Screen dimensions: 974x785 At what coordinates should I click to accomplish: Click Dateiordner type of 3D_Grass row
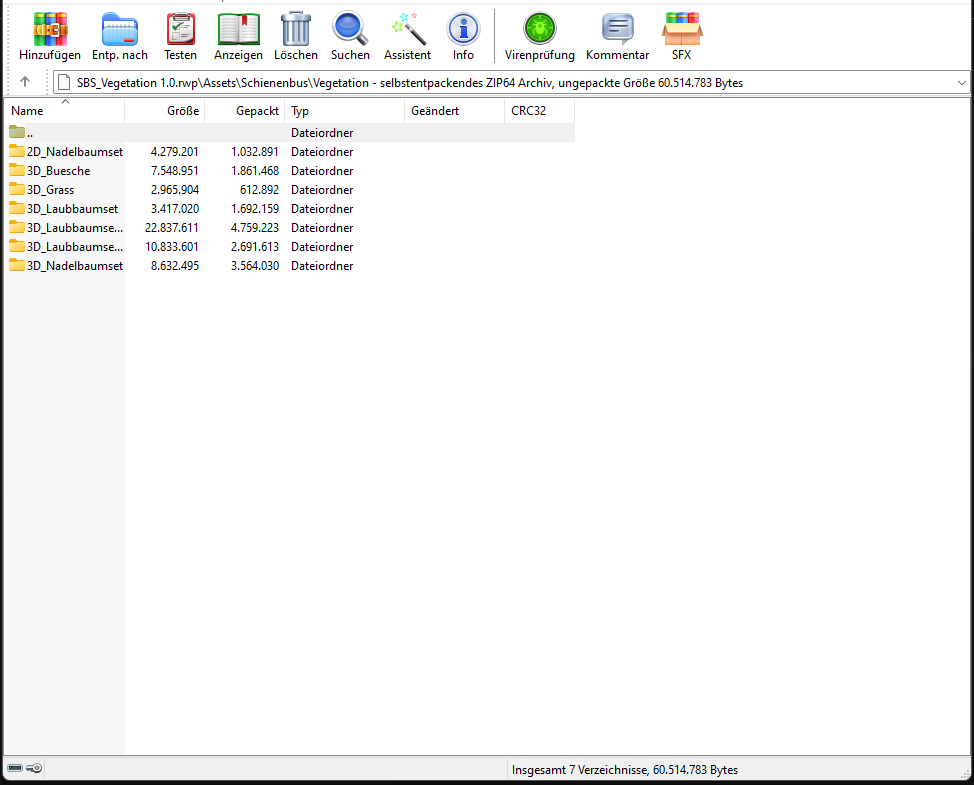coord(322,189)
